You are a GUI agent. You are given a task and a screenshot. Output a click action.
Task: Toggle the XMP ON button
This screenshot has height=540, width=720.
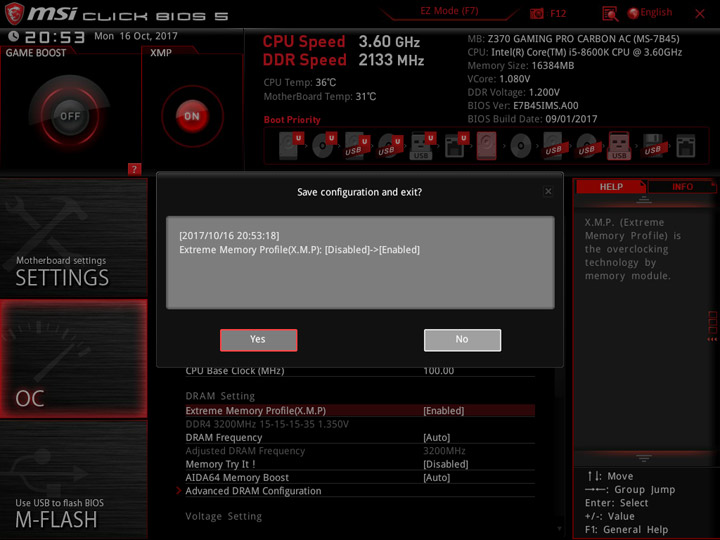coord(192,116)
